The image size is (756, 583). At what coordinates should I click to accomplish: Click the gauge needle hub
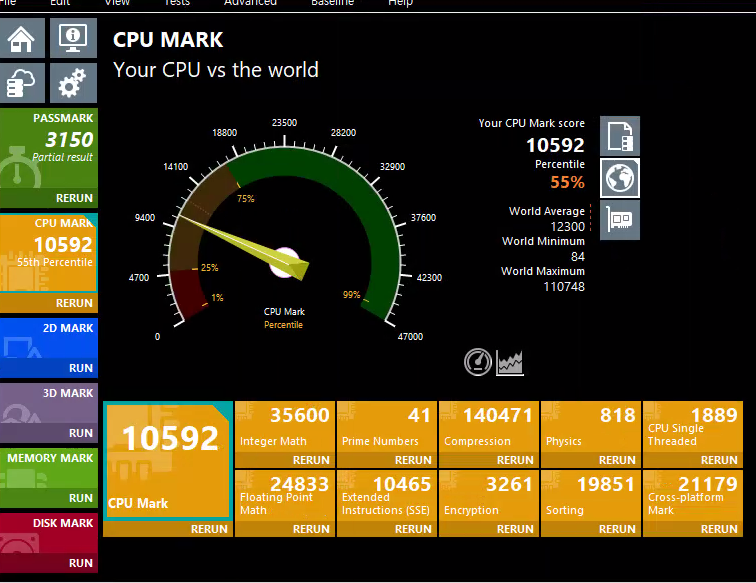[284, 263]
